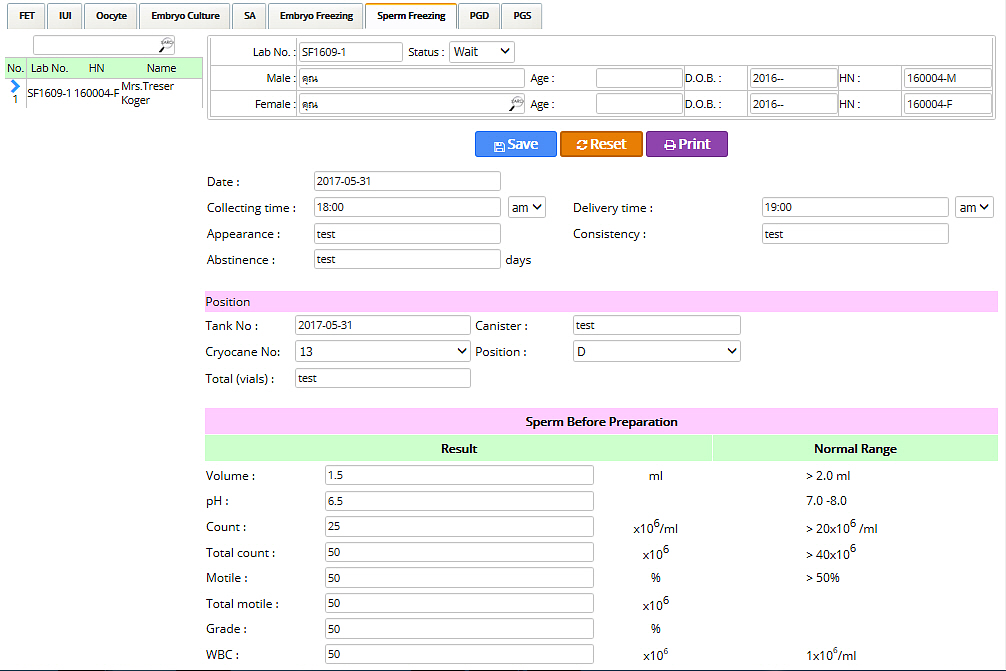Switch to Embryo Freezing tab
Screen dimensions: 1006x671
pyautogui.click(x=316, y=16)
